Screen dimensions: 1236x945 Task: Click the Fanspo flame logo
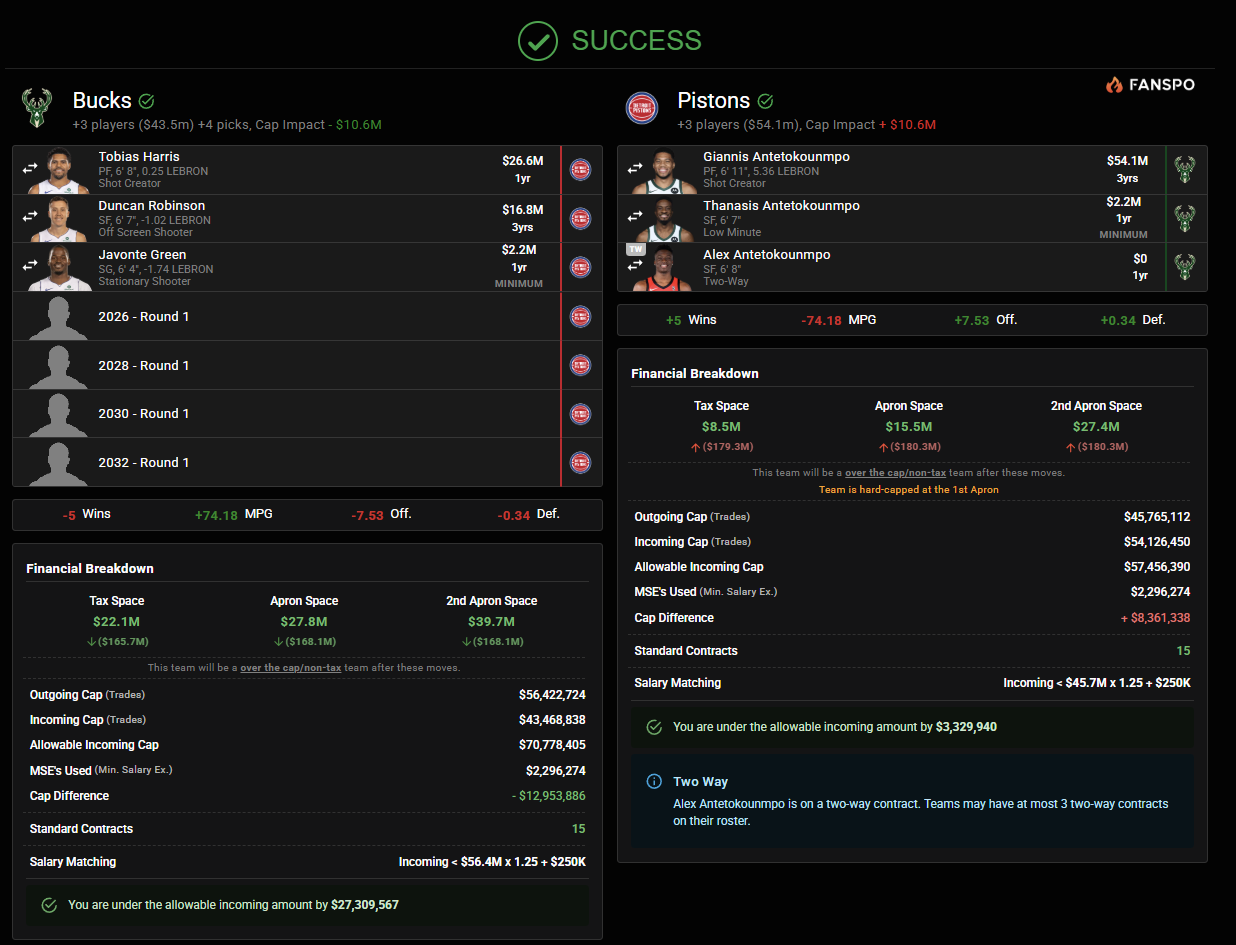tap(1114, 85)
